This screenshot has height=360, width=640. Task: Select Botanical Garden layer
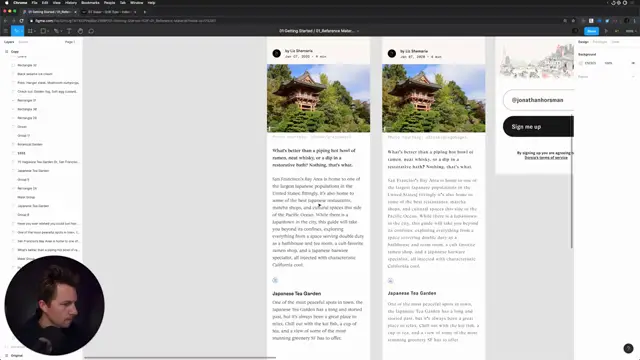(30, 144)
